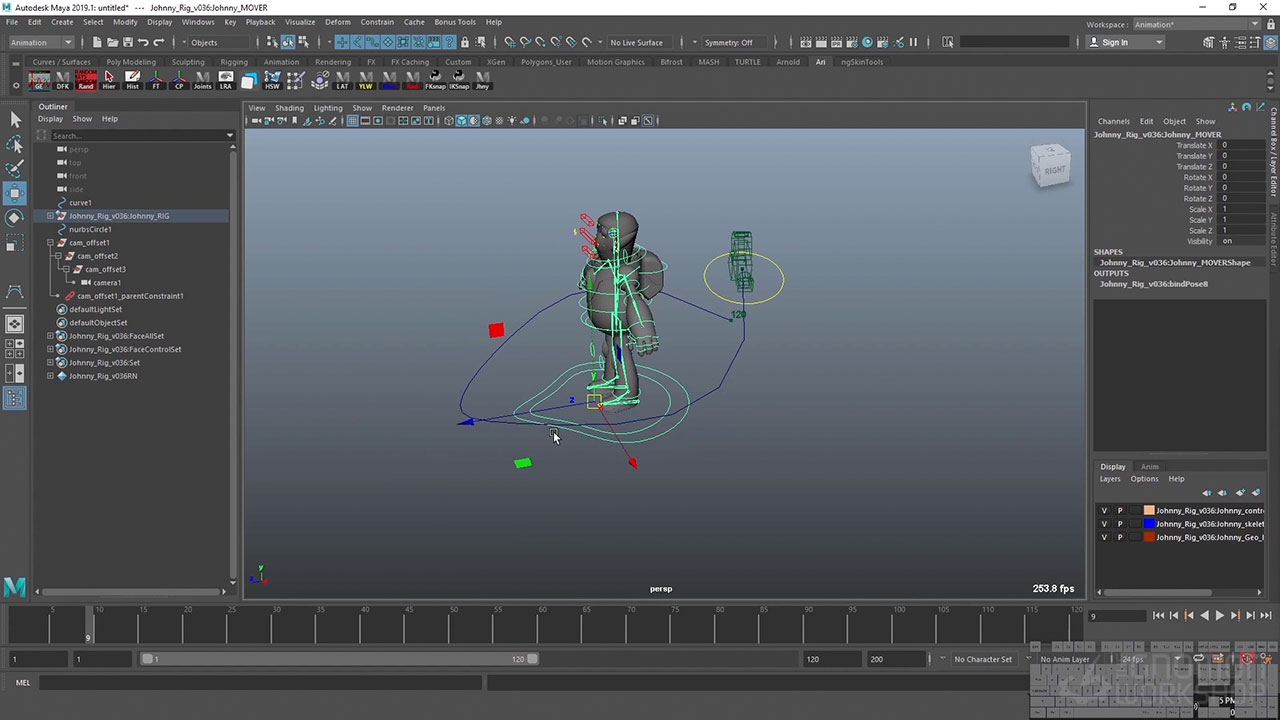Toggle visibility V of the Johnny_skeleton layer

(x=1104, y=524)
